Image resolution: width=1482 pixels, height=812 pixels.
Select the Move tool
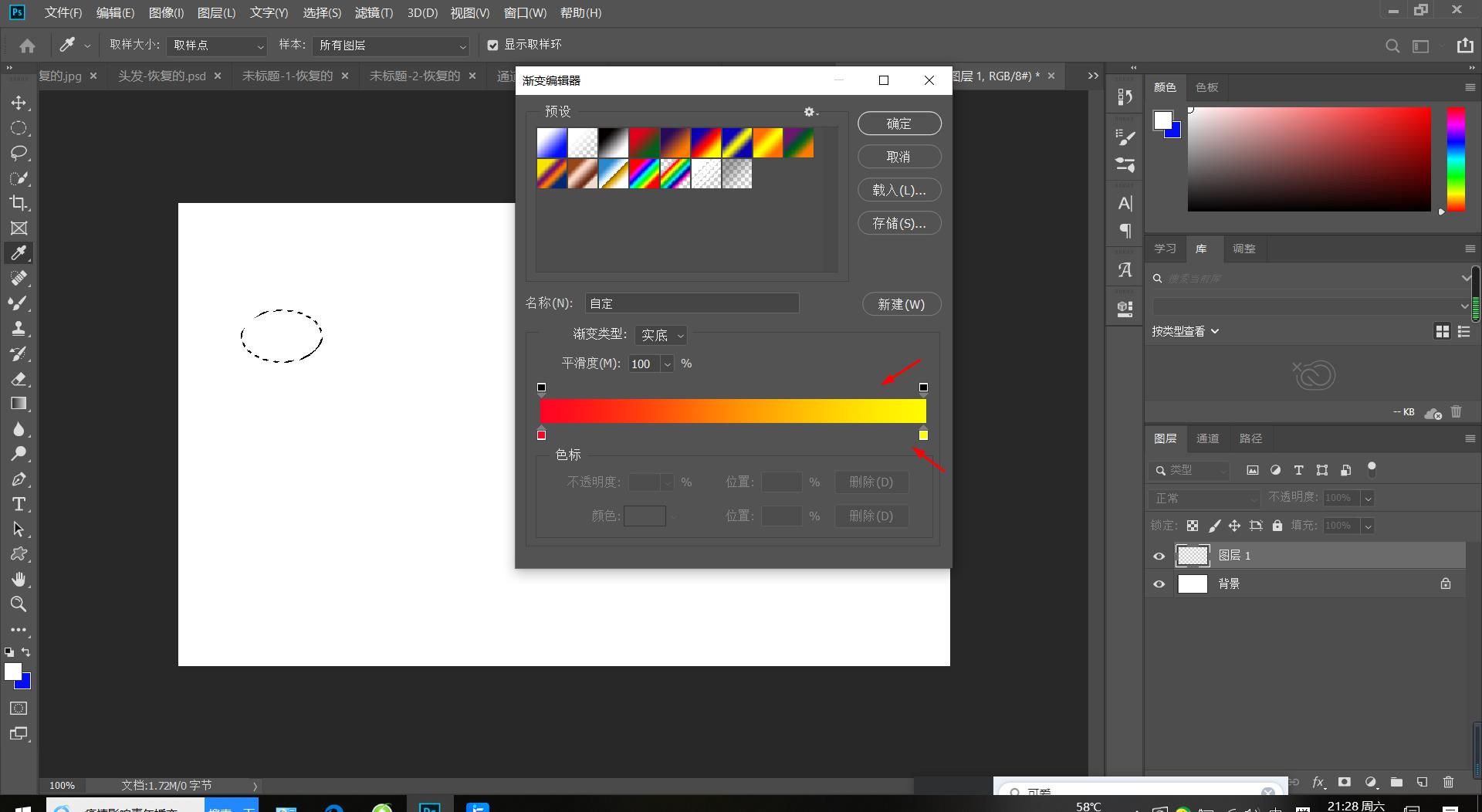(x=19, y=103)
